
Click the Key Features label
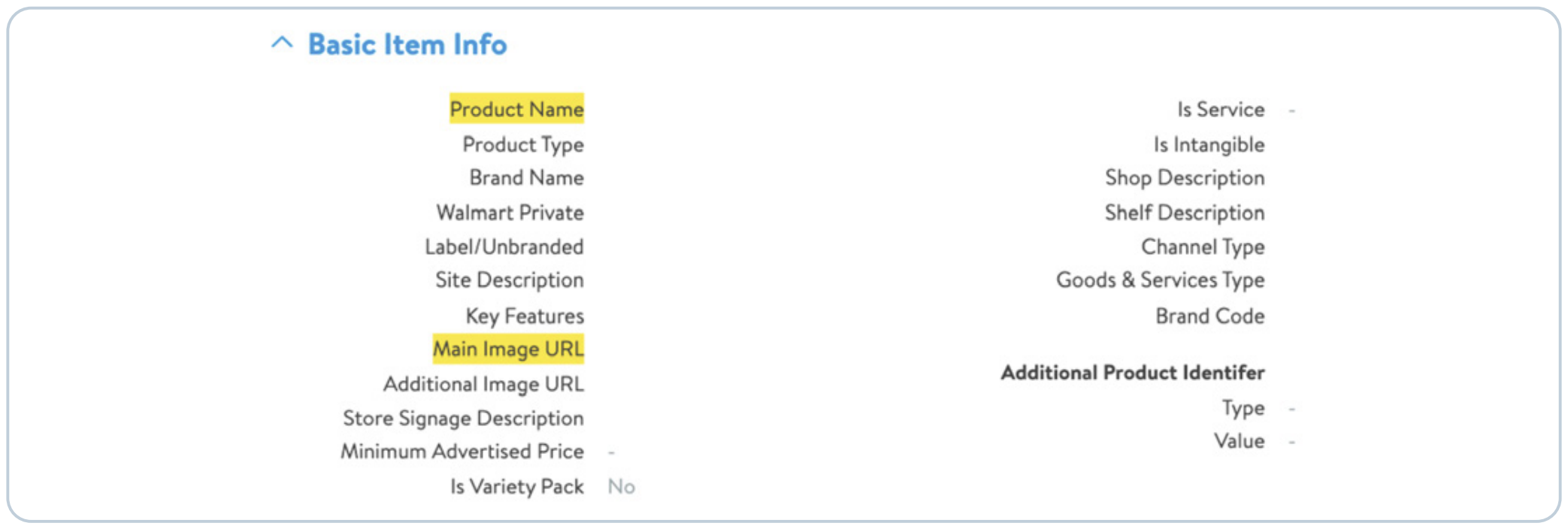coord(524,316)
